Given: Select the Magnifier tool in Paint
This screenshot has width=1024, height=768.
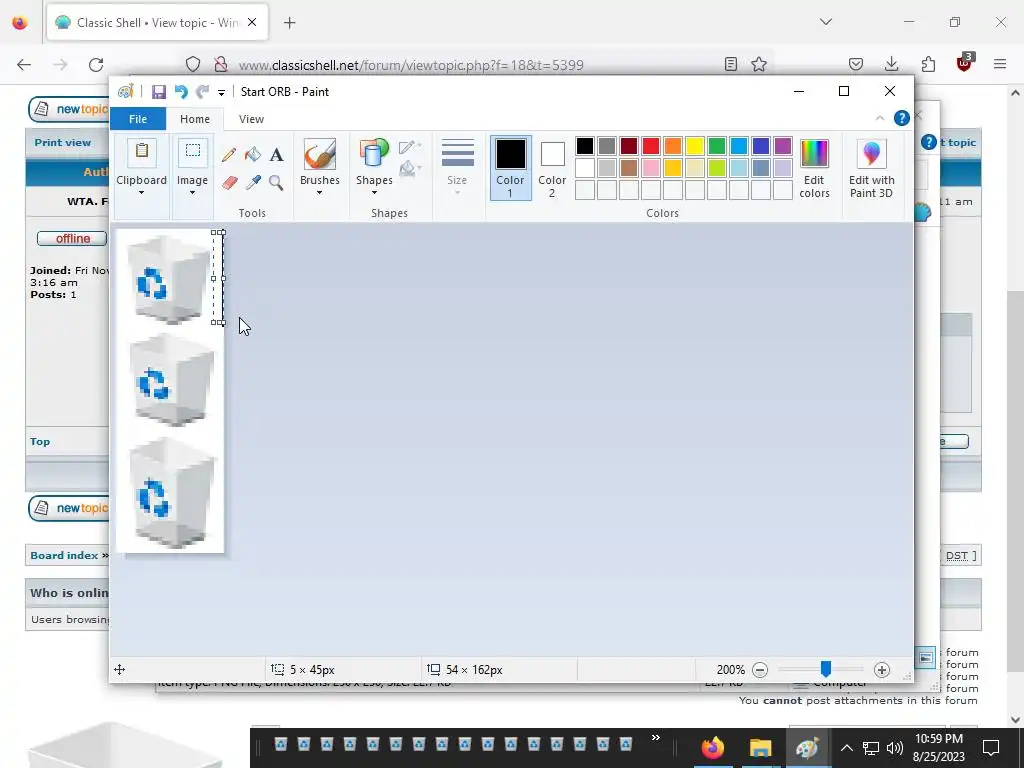Looking at the screenshot, I should point(276,182).
